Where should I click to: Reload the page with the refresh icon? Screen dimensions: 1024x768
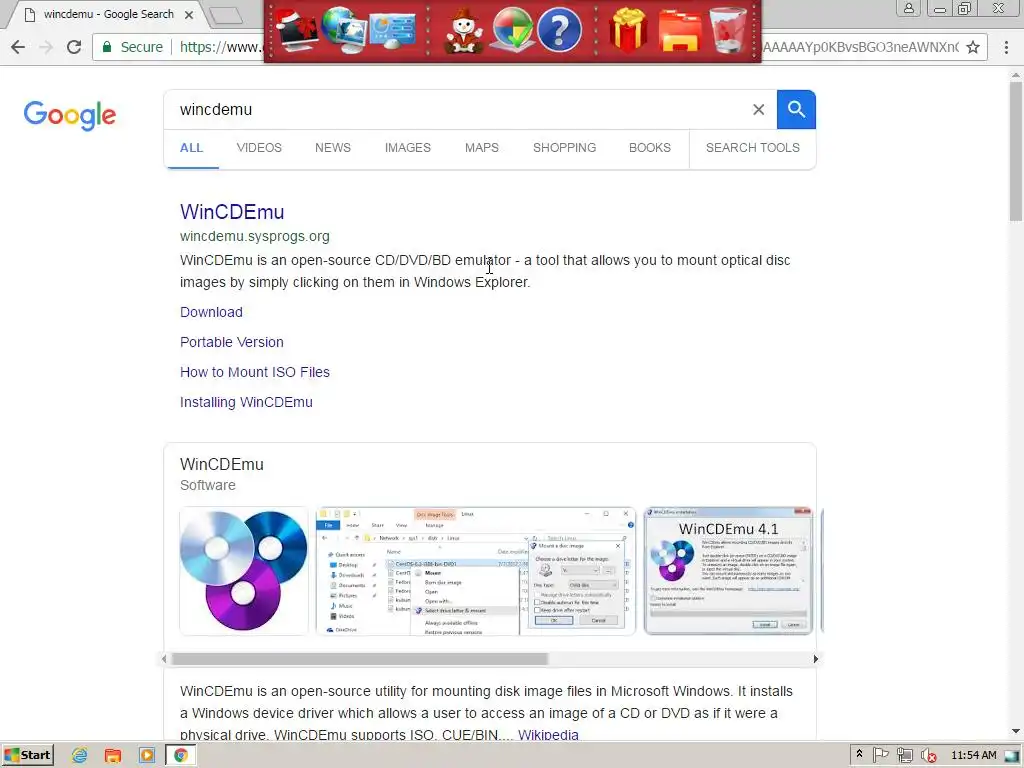(x=74, y=47)
